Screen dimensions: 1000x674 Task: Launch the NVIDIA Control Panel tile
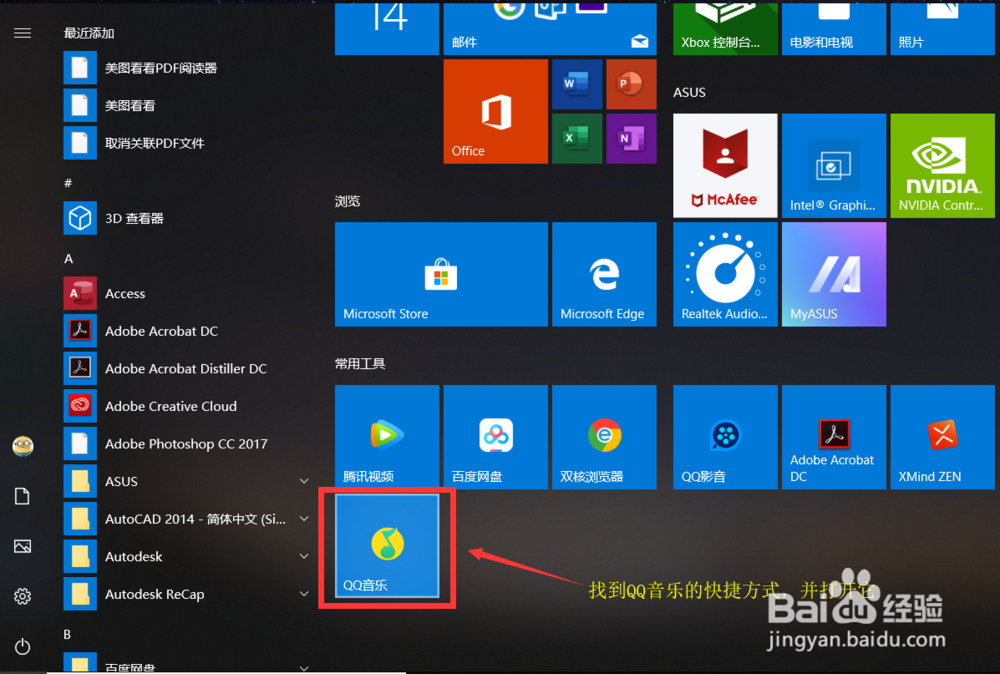(942, 166)
